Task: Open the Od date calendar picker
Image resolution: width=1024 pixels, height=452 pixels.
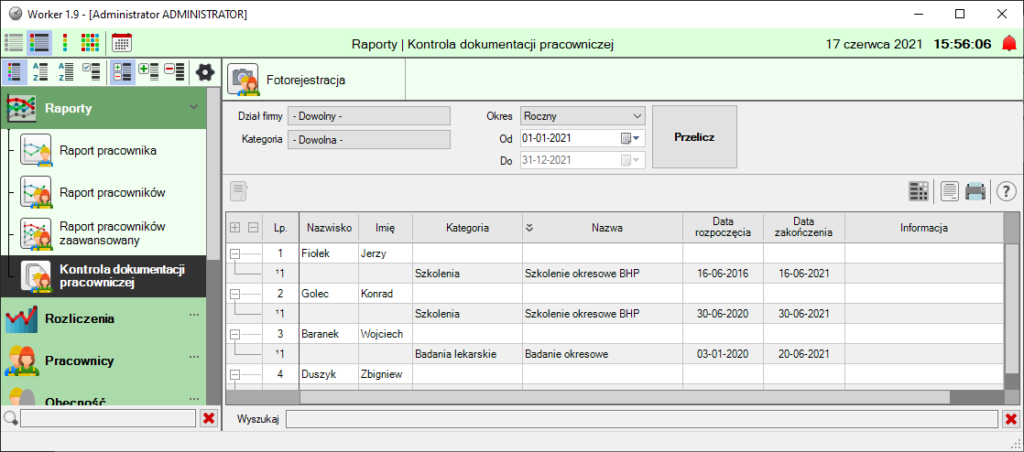Action: click(632, 138)
